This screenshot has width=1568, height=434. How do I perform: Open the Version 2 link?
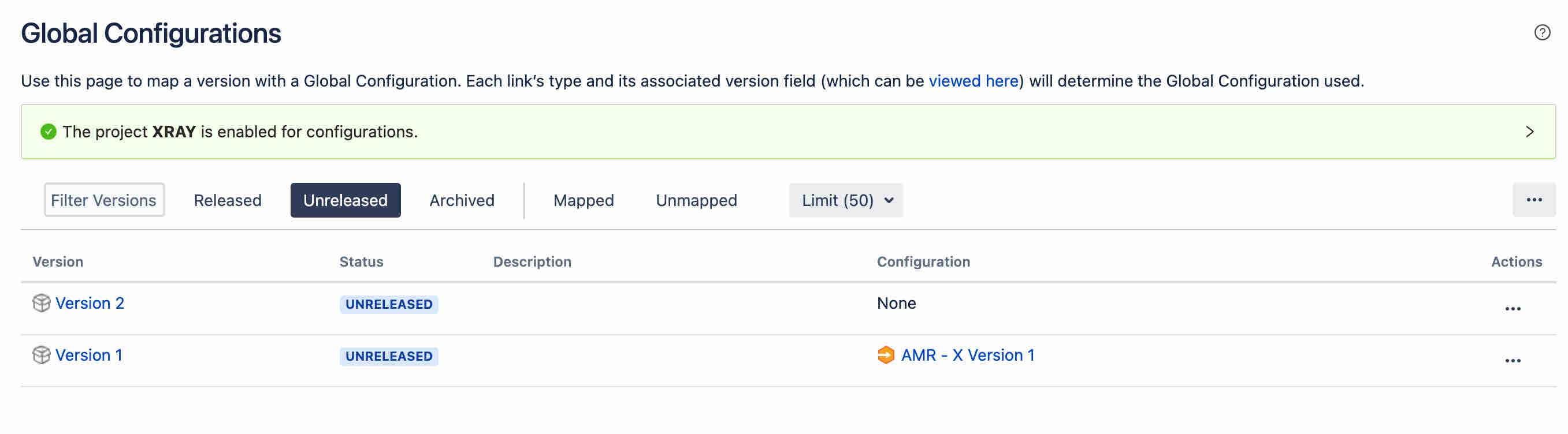[90, 304]
